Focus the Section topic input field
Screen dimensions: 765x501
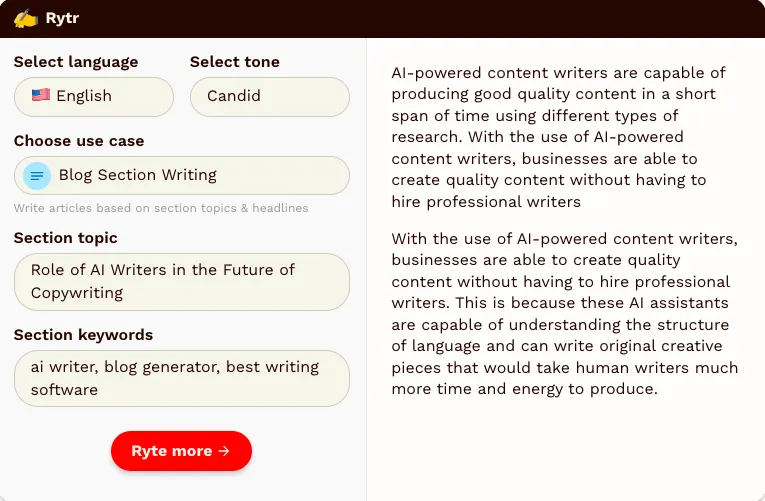pyautogui.click(x=182, y=281)
